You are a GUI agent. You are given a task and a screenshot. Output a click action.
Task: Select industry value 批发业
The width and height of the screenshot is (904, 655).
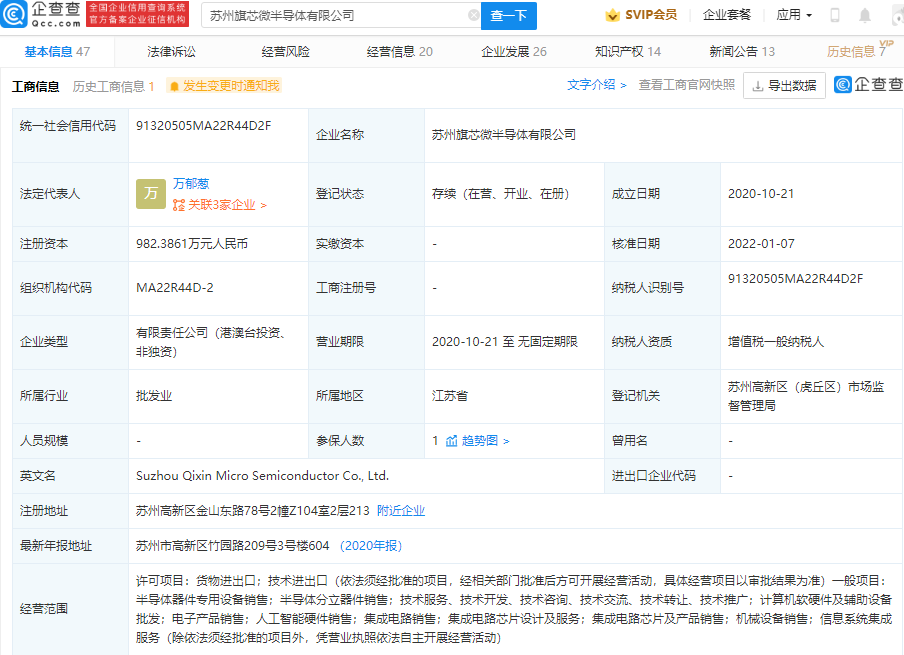pyautogui.click(x=154, y=396)
